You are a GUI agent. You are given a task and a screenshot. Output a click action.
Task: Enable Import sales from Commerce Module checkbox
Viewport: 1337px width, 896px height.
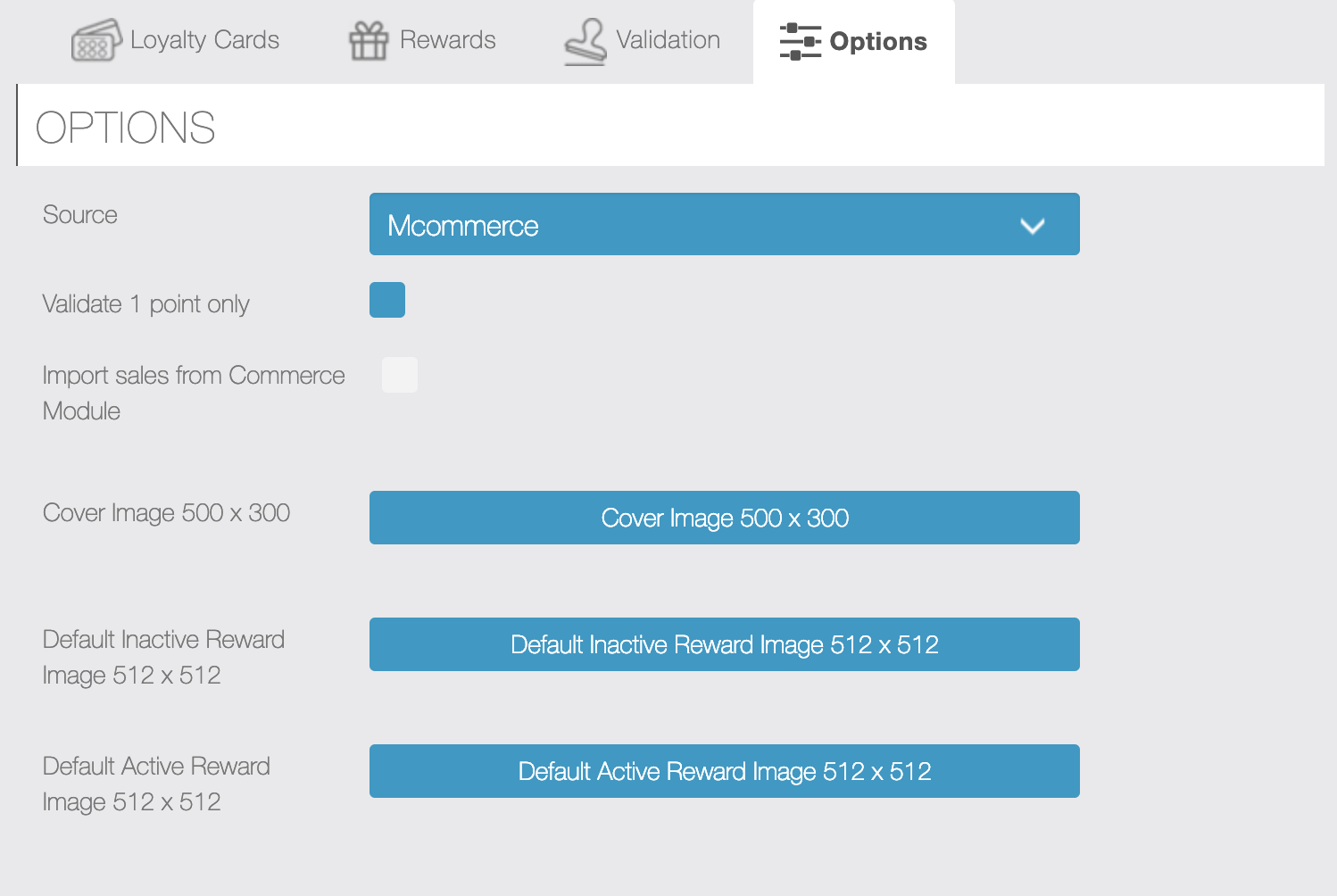pyautogui.click(x=400, y=375)
